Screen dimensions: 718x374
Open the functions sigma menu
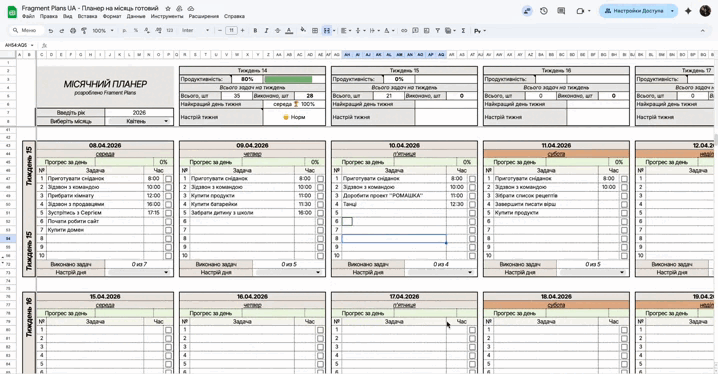[463, 31]
